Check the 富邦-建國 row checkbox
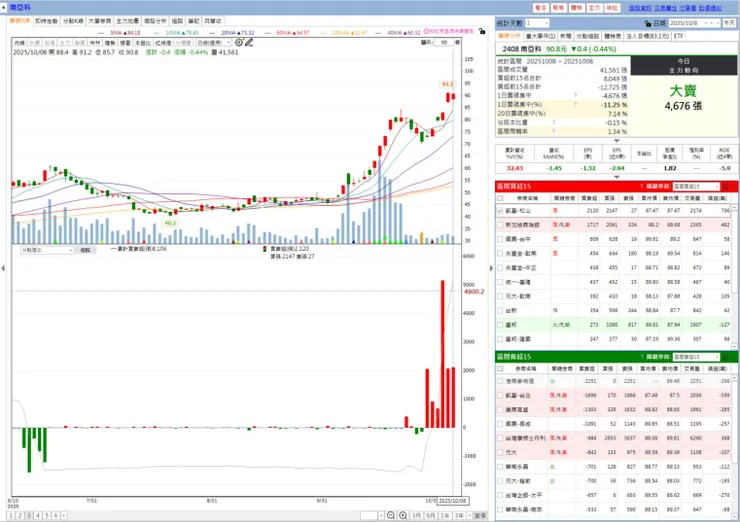Screen dimensions: 740x522 pyautogui.click(x=500, y=339)
